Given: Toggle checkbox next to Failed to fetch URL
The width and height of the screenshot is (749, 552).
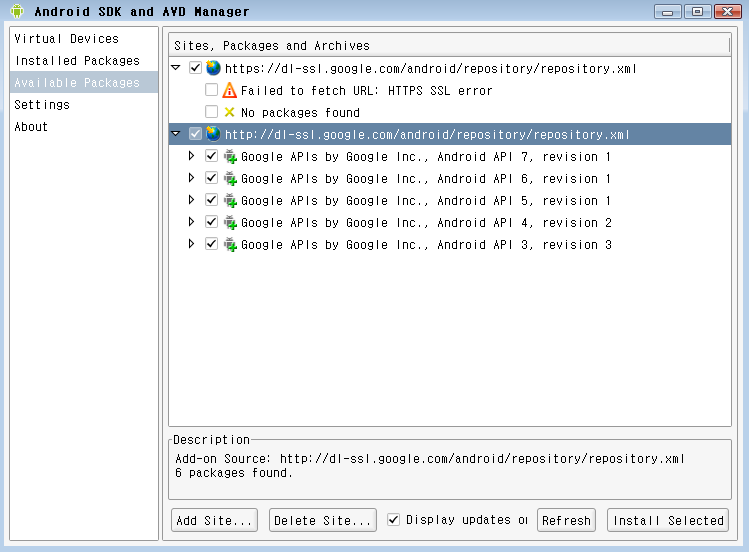Looking at the screenshot, I should pyautogui.click(x=211, y=90).
